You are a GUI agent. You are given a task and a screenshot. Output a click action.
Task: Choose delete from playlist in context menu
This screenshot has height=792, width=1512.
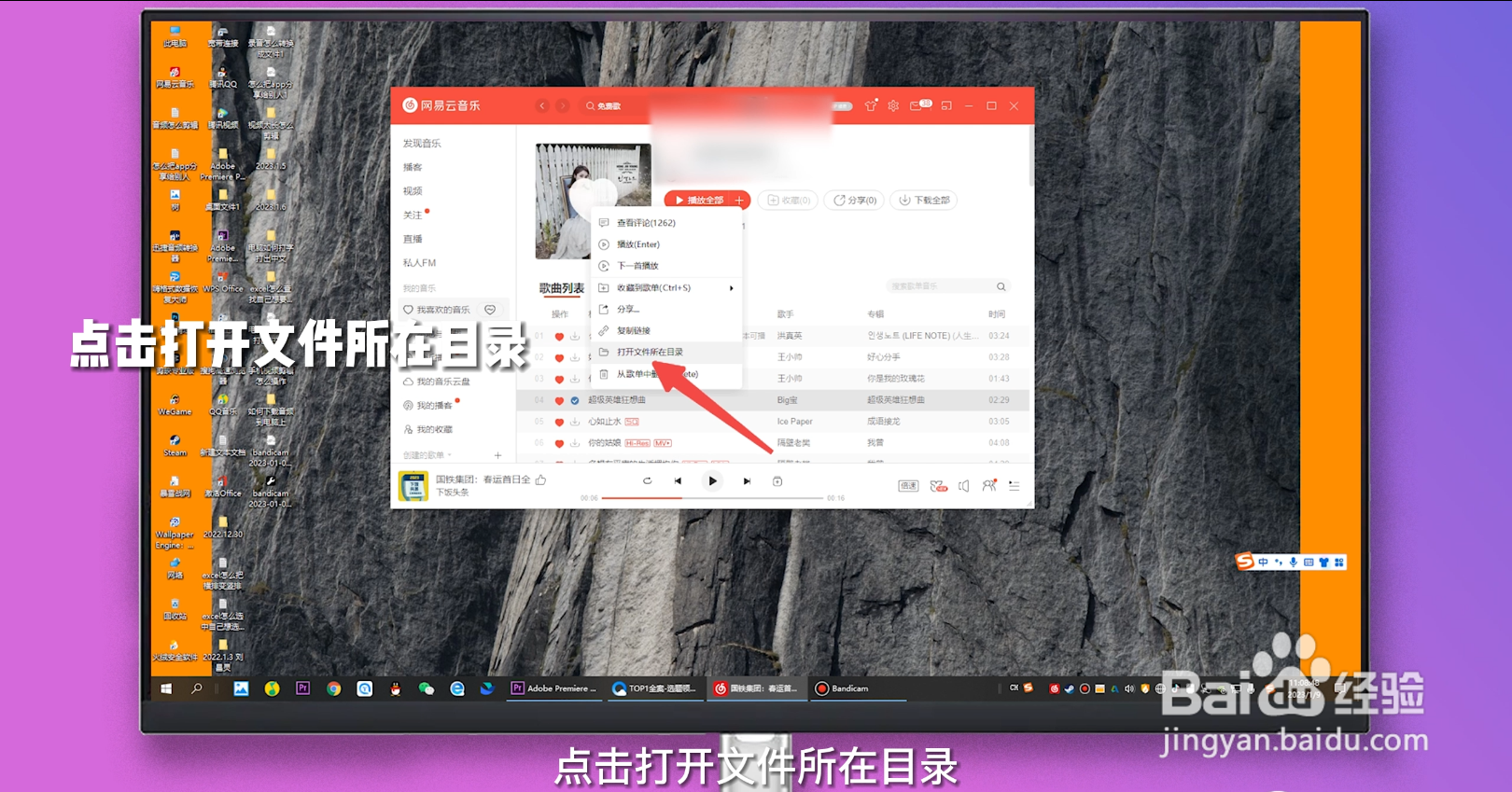pyautogui.click(x=667, y=374)
